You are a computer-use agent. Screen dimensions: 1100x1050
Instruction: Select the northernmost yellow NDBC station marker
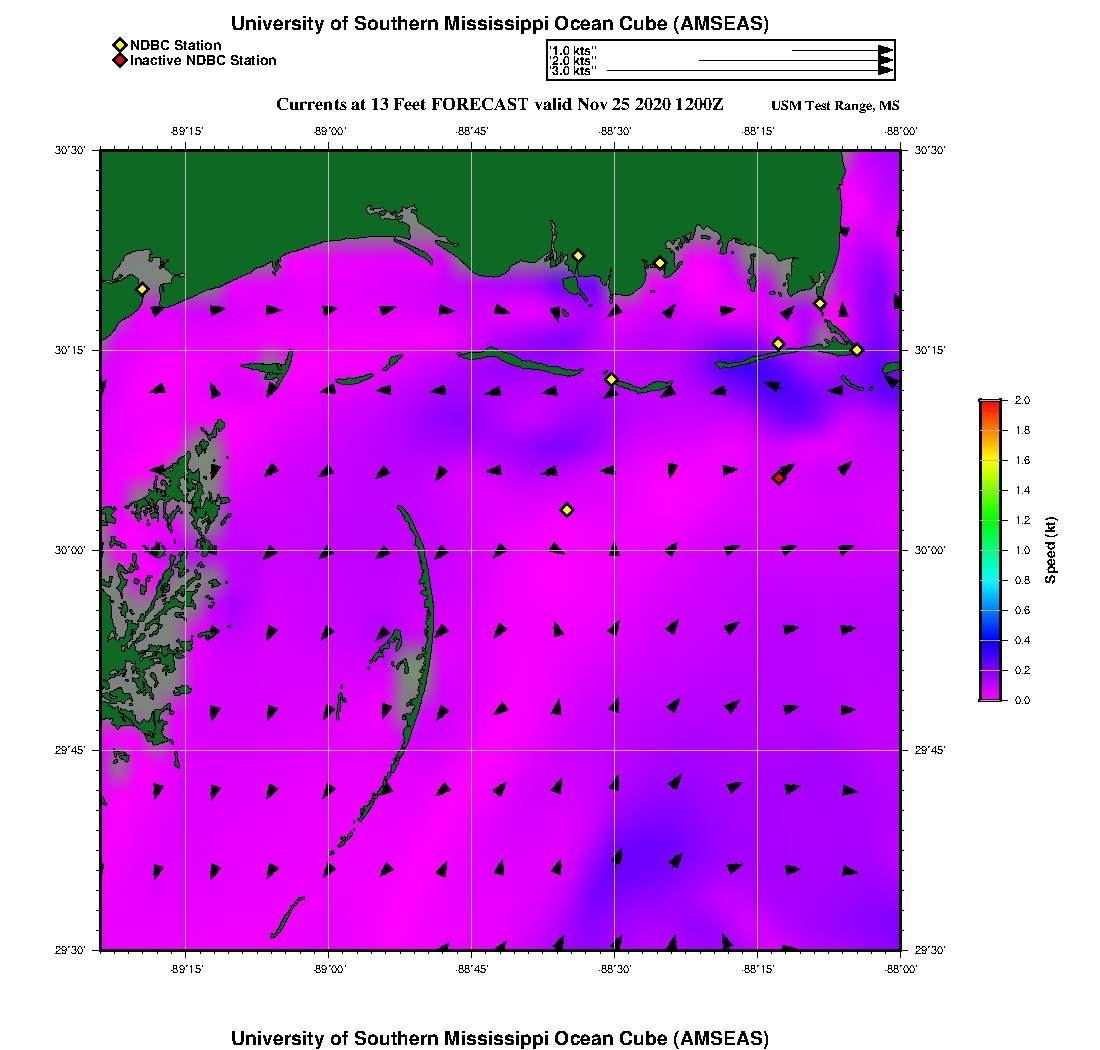point(578,256)
